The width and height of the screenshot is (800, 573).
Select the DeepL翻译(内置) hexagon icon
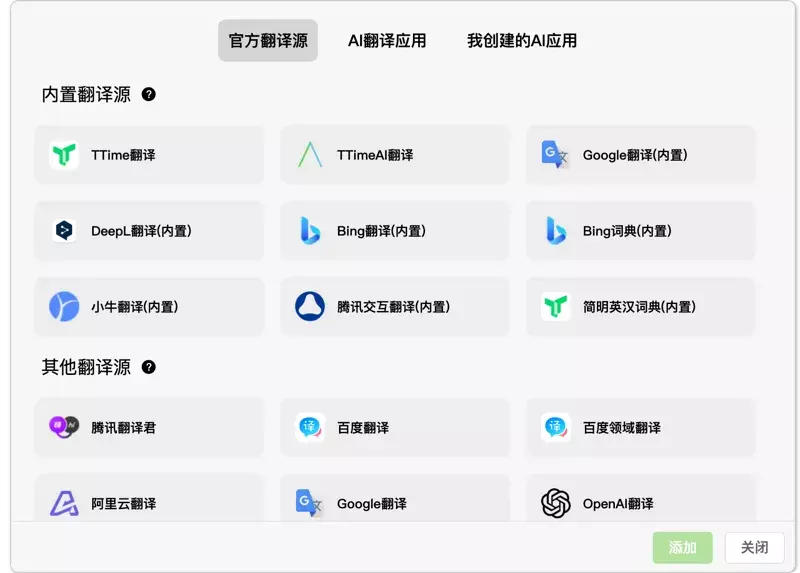(64, 231)
